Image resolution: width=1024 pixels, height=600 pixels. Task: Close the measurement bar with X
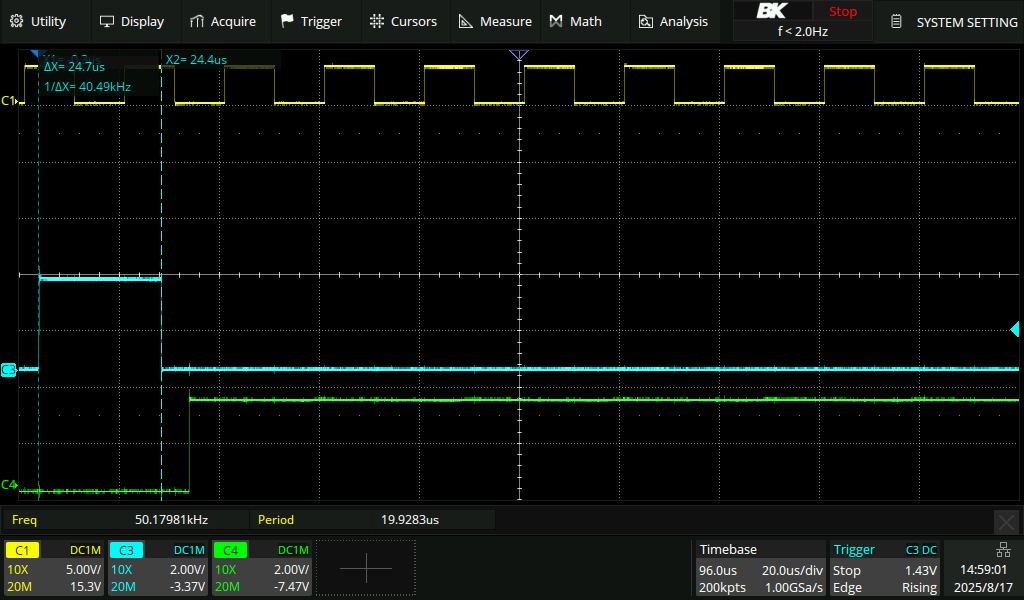[x=1006, y=522]
